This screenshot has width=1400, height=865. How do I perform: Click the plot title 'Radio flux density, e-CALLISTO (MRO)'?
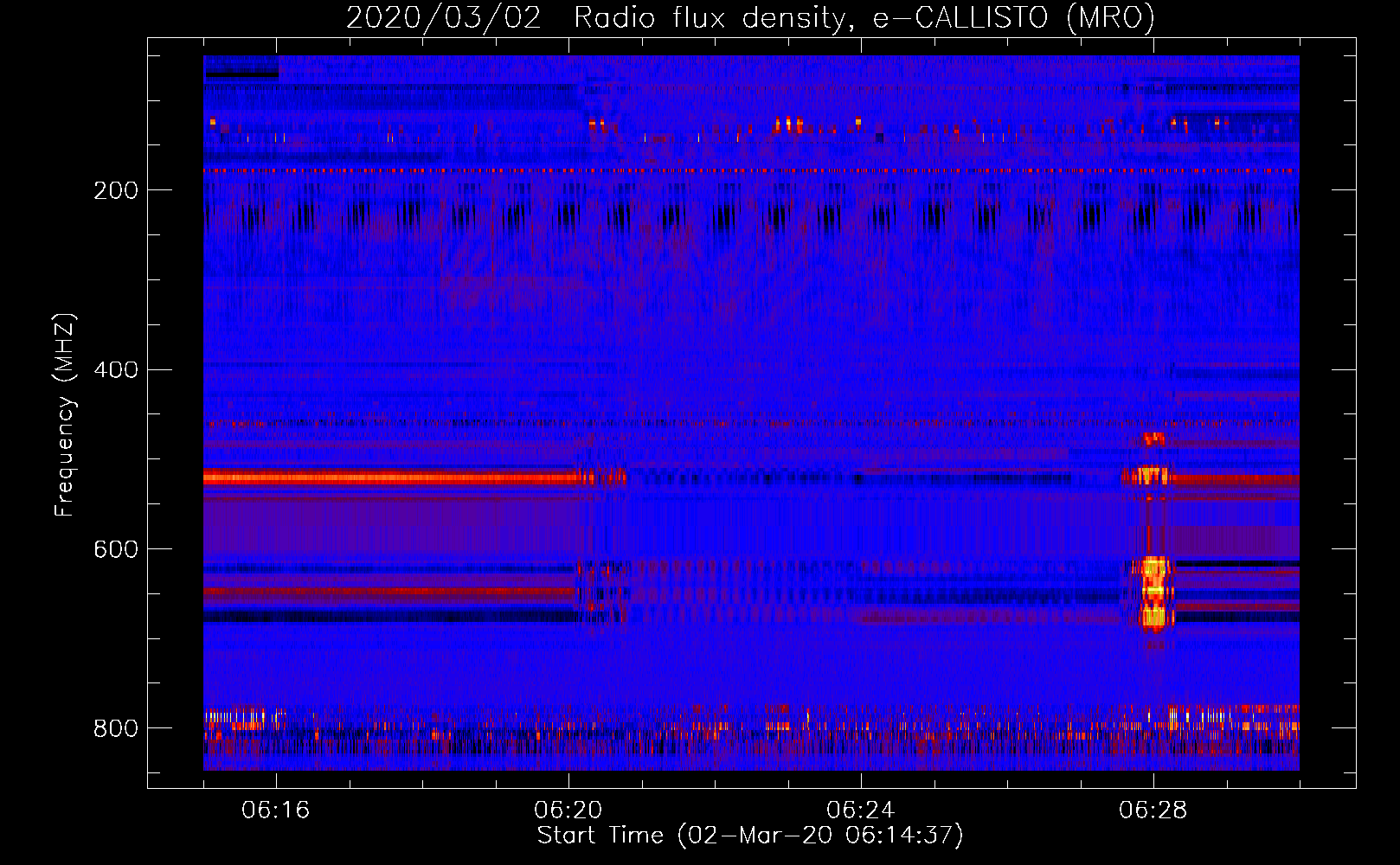(864, 17)
